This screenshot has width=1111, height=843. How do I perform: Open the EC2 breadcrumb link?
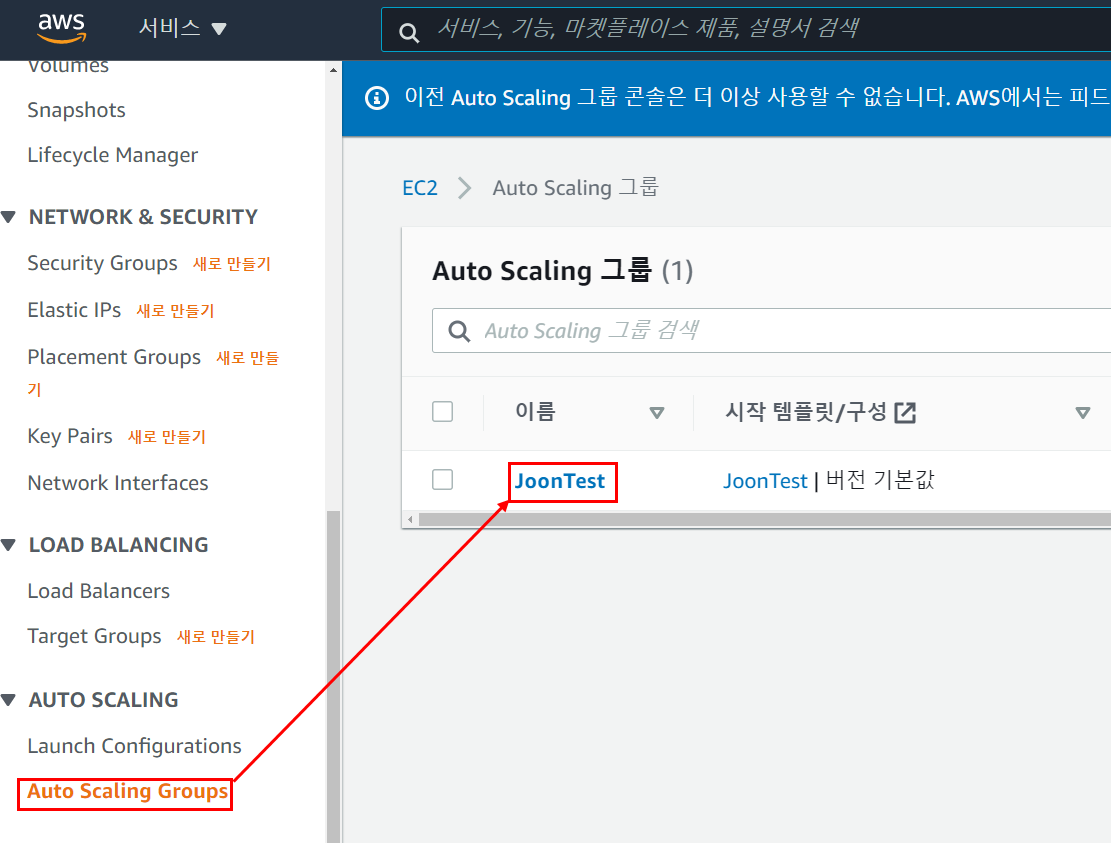click(419, 188)
